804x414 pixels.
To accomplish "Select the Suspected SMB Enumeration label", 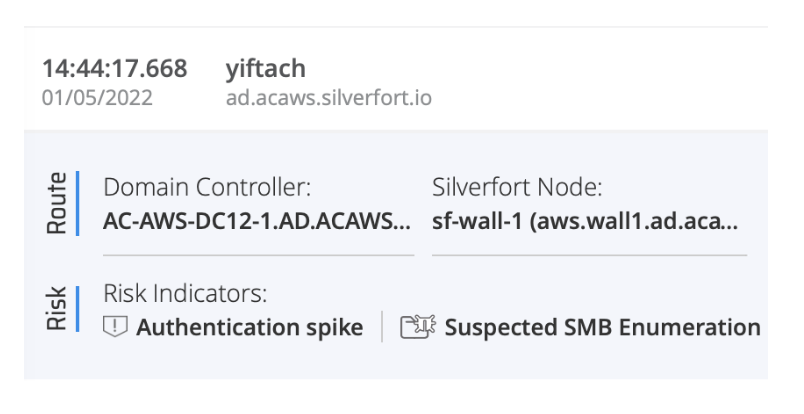I will click(602, 328).
